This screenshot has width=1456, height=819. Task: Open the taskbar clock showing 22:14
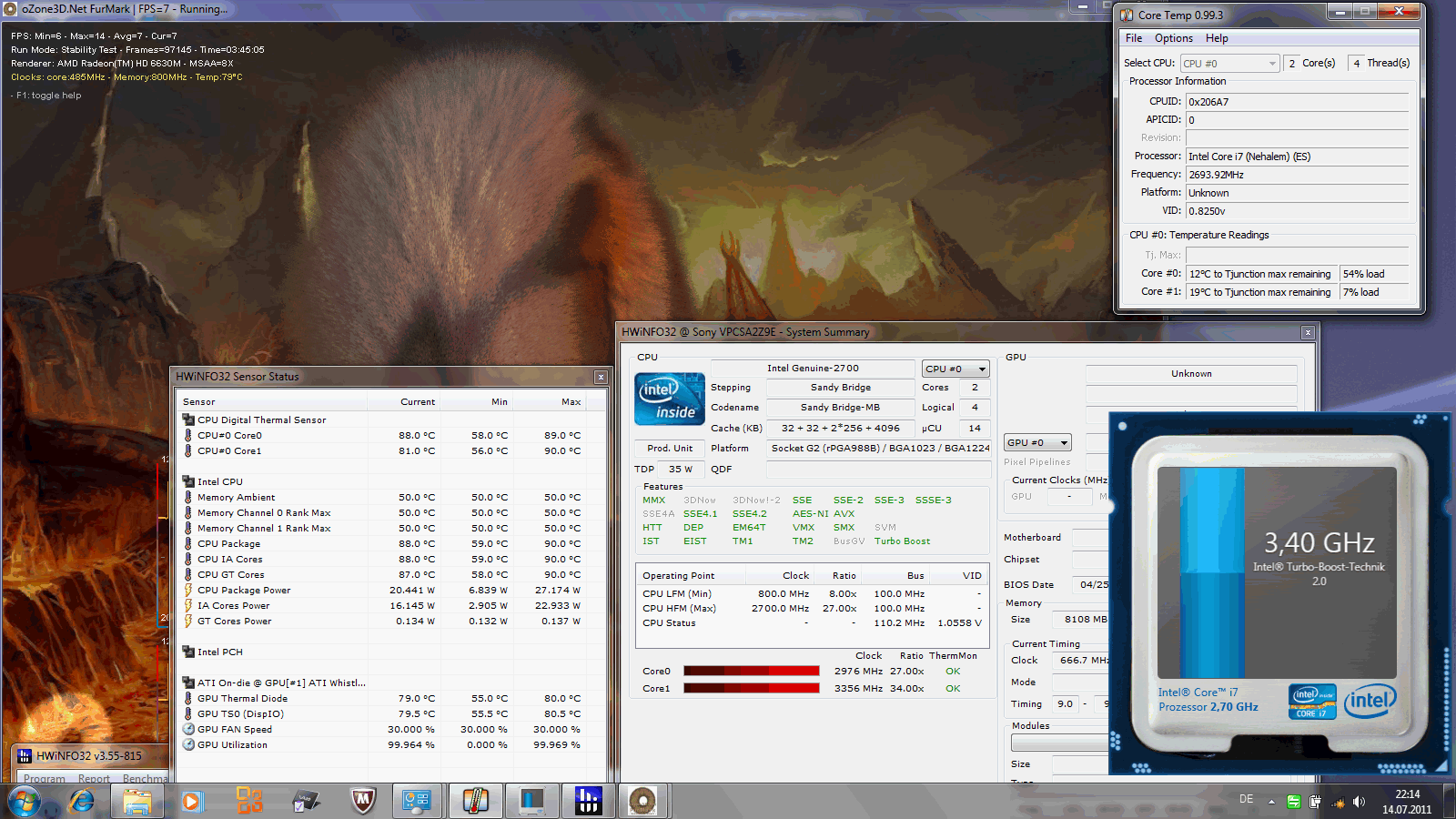1407,802
